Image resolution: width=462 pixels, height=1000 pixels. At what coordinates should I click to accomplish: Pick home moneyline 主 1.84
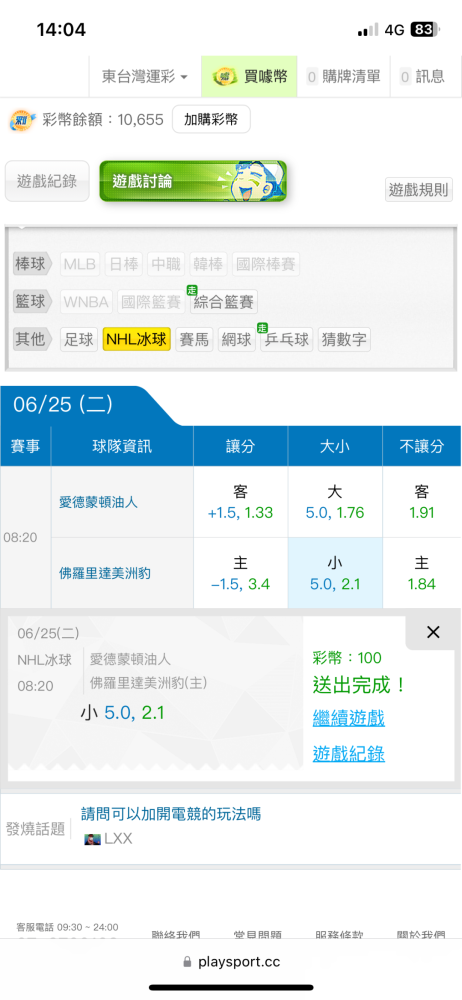(422, 573)
